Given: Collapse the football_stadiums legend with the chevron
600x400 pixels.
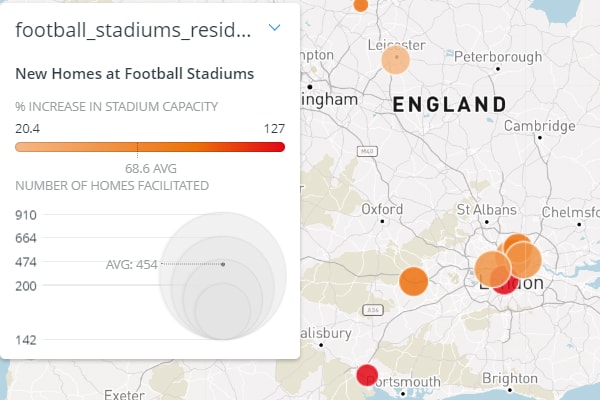Looking at the screenshot, I should tap(274, 28).
